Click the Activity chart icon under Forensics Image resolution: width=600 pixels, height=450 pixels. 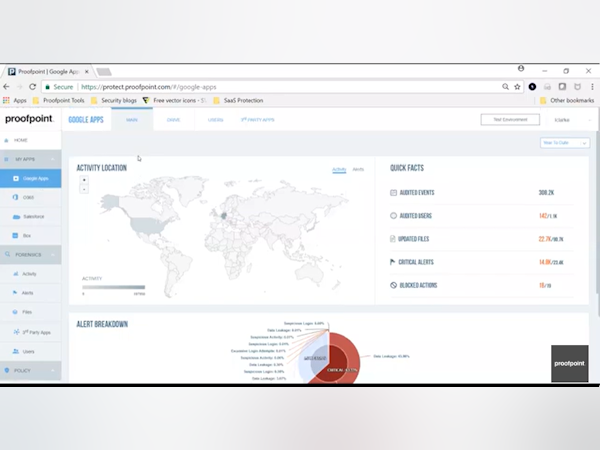(16, 274)
